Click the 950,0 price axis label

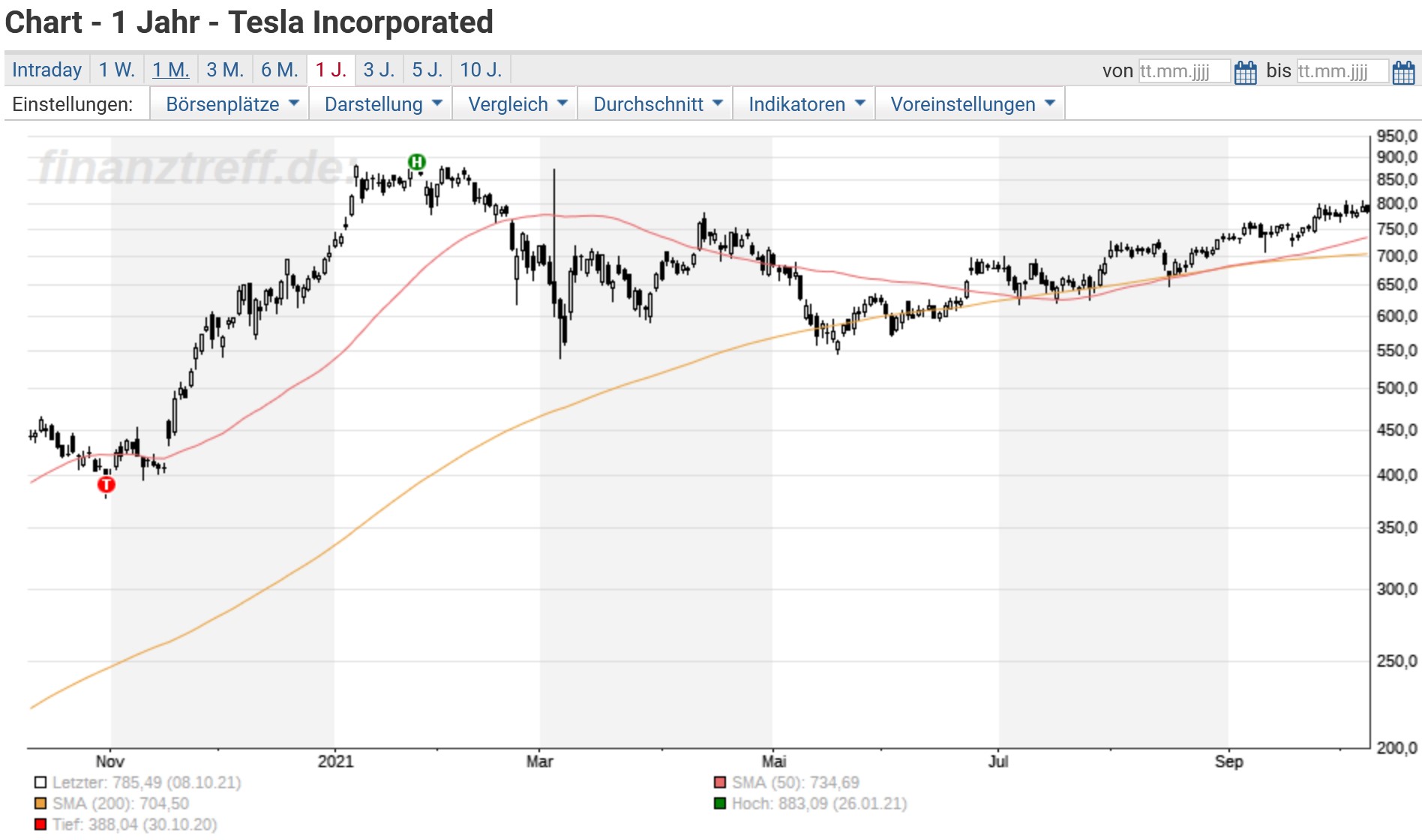[x=1397, y=136]
